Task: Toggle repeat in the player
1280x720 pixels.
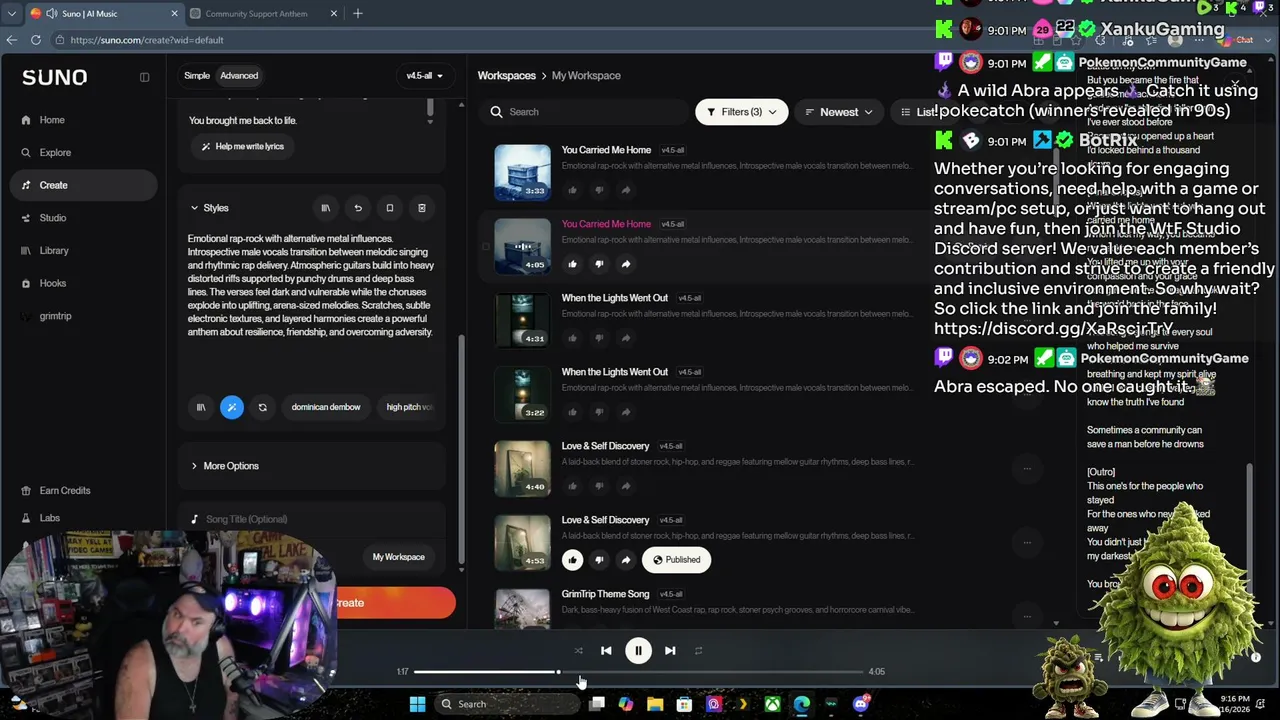Action: [x=698, y=651]
